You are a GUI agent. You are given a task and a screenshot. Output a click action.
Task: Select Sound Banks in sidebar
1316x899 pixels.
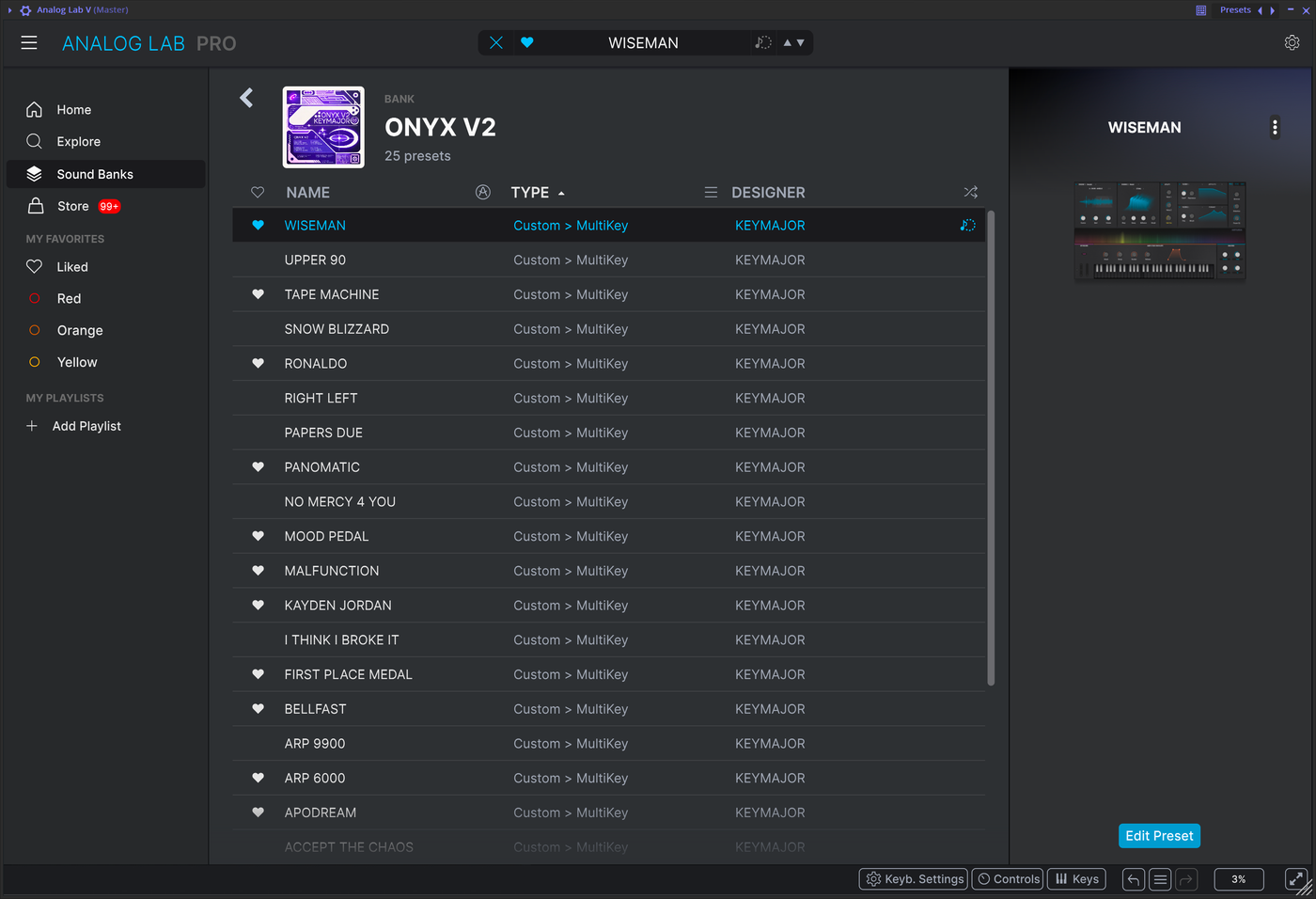[x=105, y=174]
